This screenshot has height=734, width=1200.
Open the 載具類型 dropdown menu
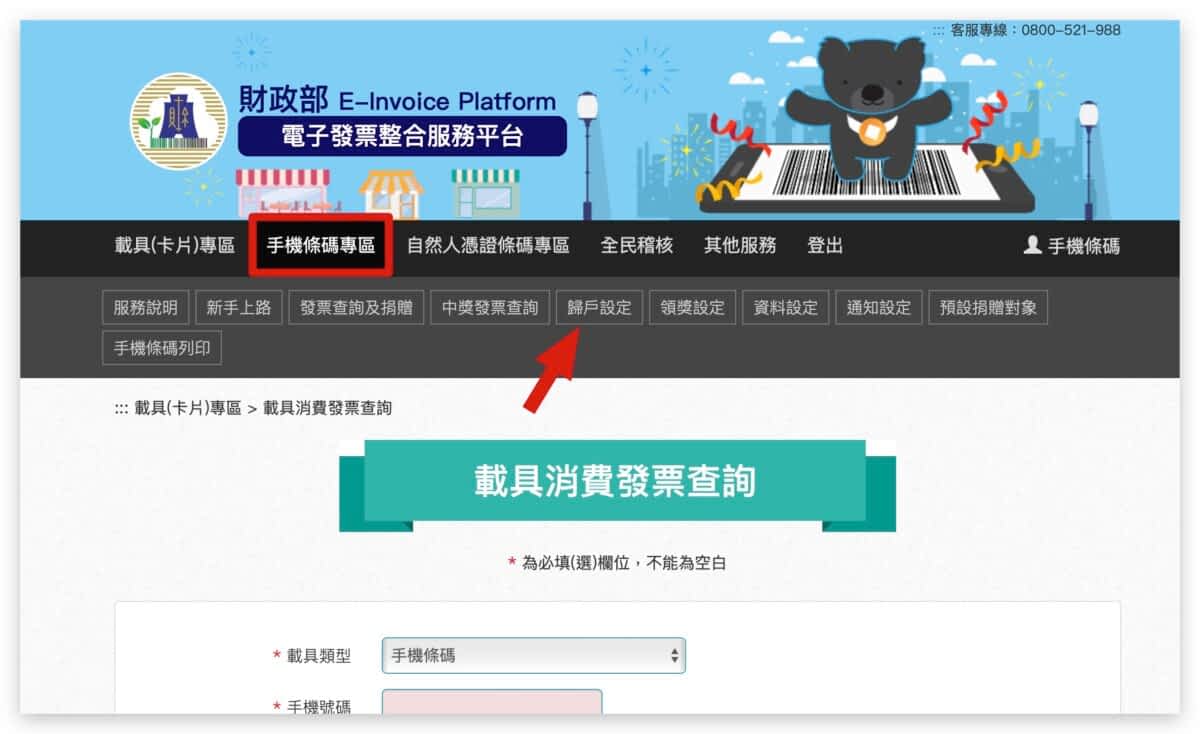[534, 656]
